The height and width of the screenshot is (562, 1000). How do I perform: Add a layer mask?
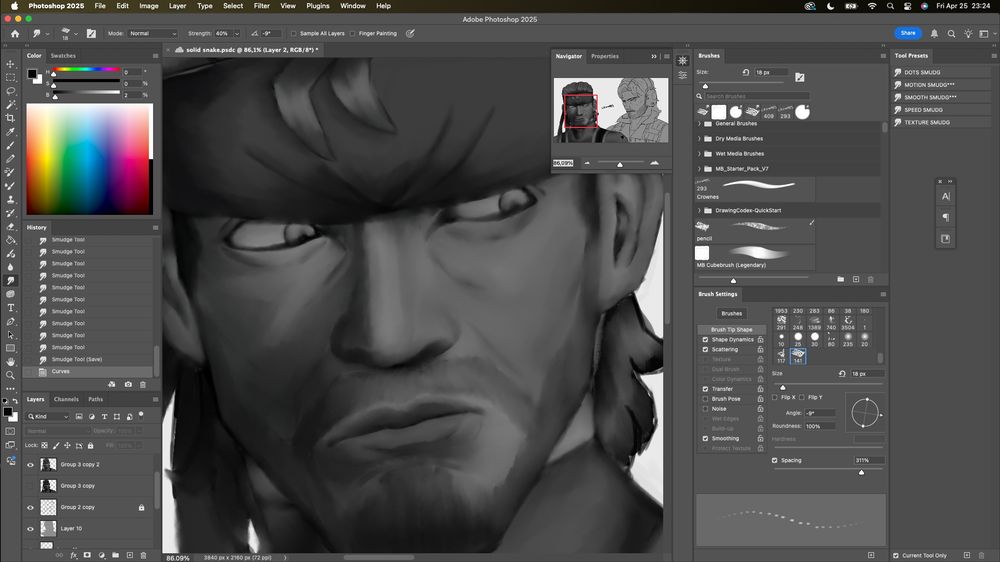click(87, 556)
